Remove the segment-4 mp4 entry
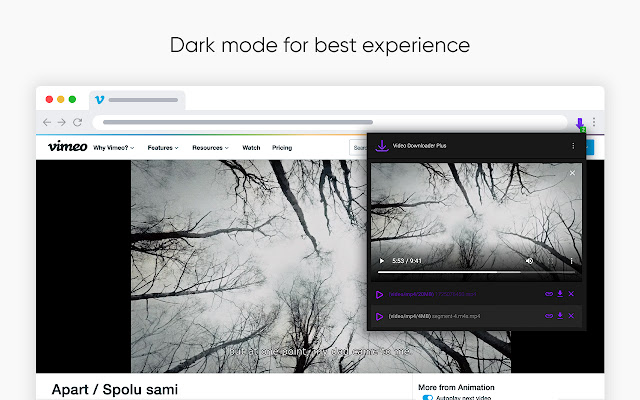 tap(571, 316)
